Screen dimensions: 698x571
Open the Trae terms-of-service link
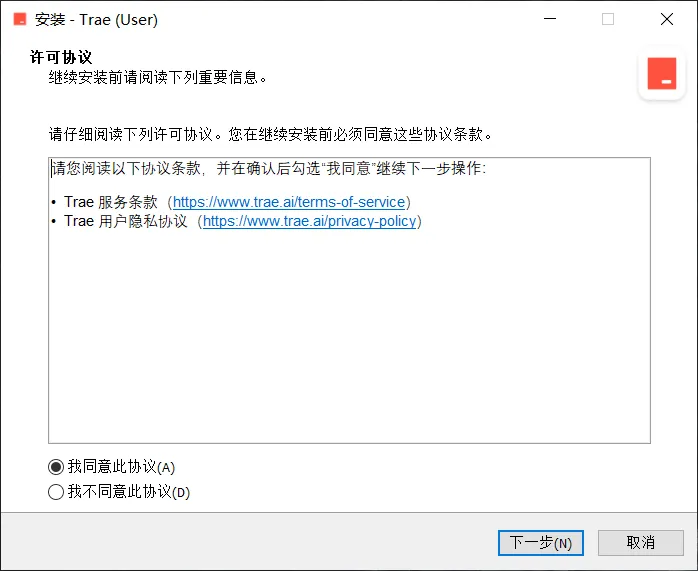click(289, 202)
